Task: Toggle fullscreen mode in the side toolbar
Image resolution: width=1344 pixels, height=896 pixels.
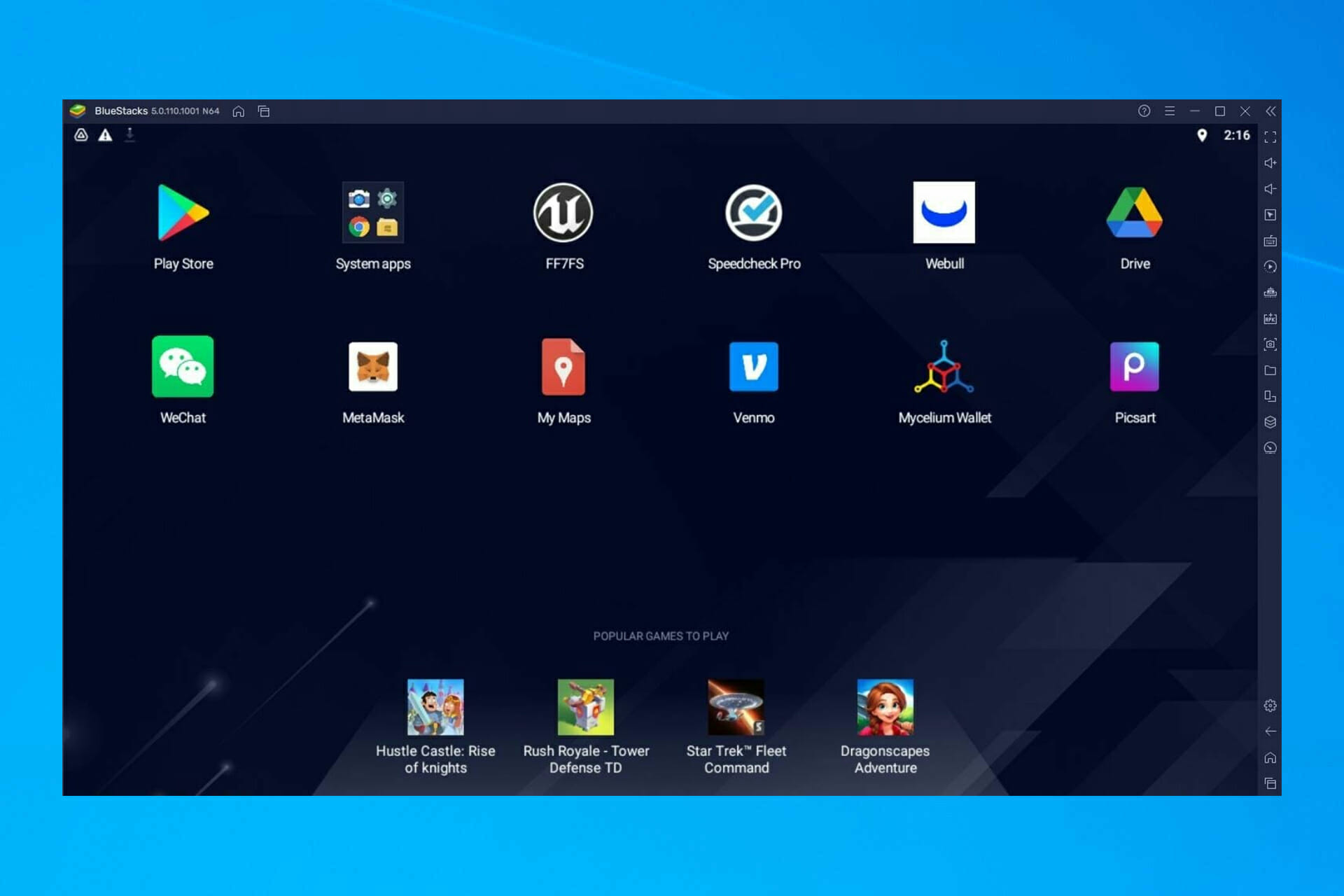Action: click(1270, 137)
